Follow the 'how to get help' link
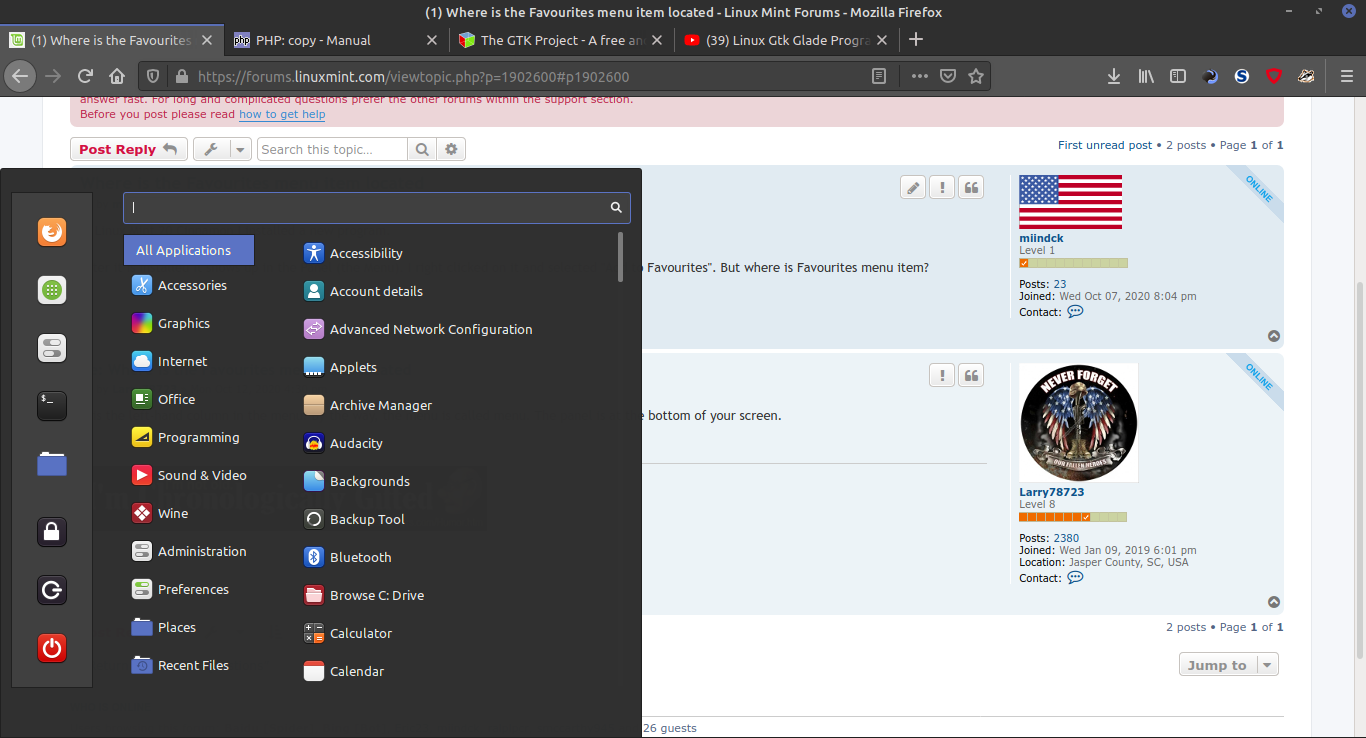The height and width of the screenshot is (738, 1366). point(282,114)
